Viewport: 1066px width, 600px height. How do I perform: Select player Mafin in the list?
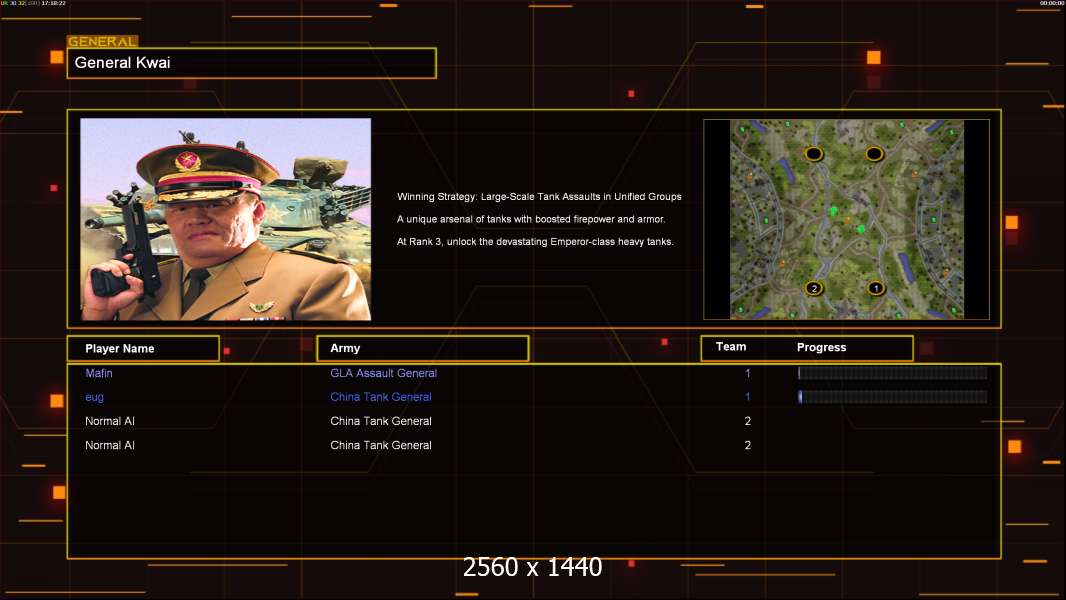pos(99,373)
